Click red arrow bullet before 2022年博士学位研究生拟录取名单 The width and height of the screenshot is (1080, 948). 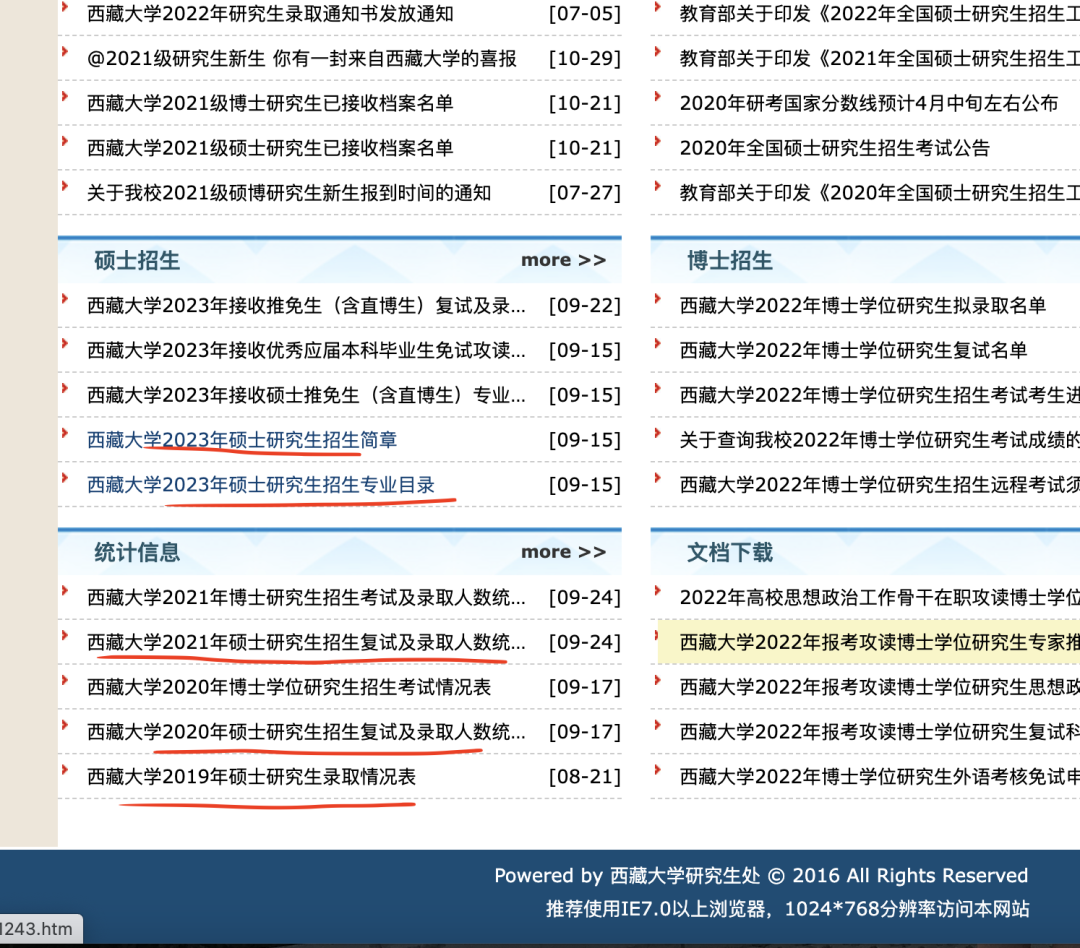click(657, 298)
